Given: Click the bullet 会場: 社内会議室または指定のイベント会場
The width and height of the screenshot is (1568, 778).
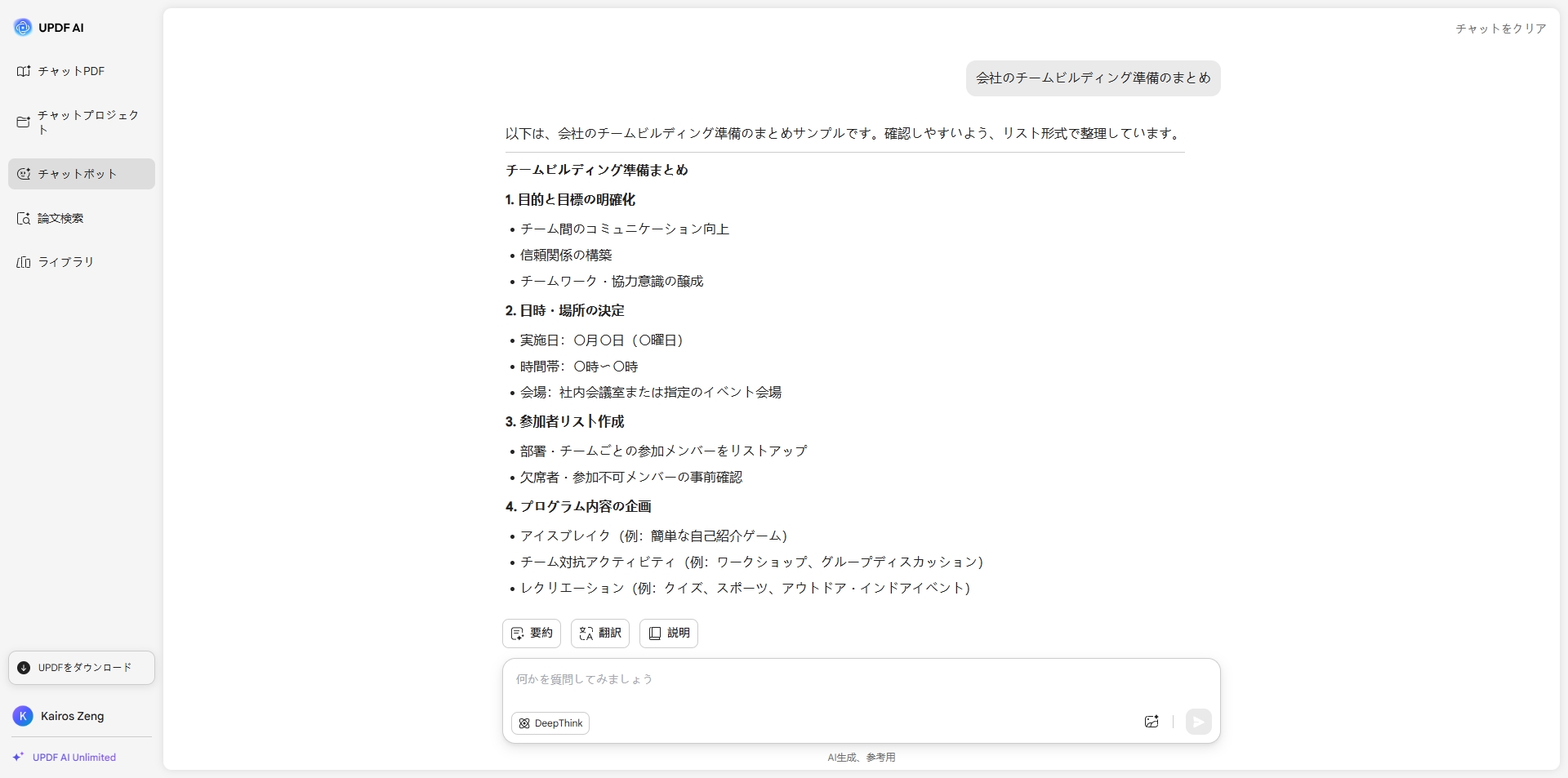Looking at the screenshot, I should (x=651, y=393).
